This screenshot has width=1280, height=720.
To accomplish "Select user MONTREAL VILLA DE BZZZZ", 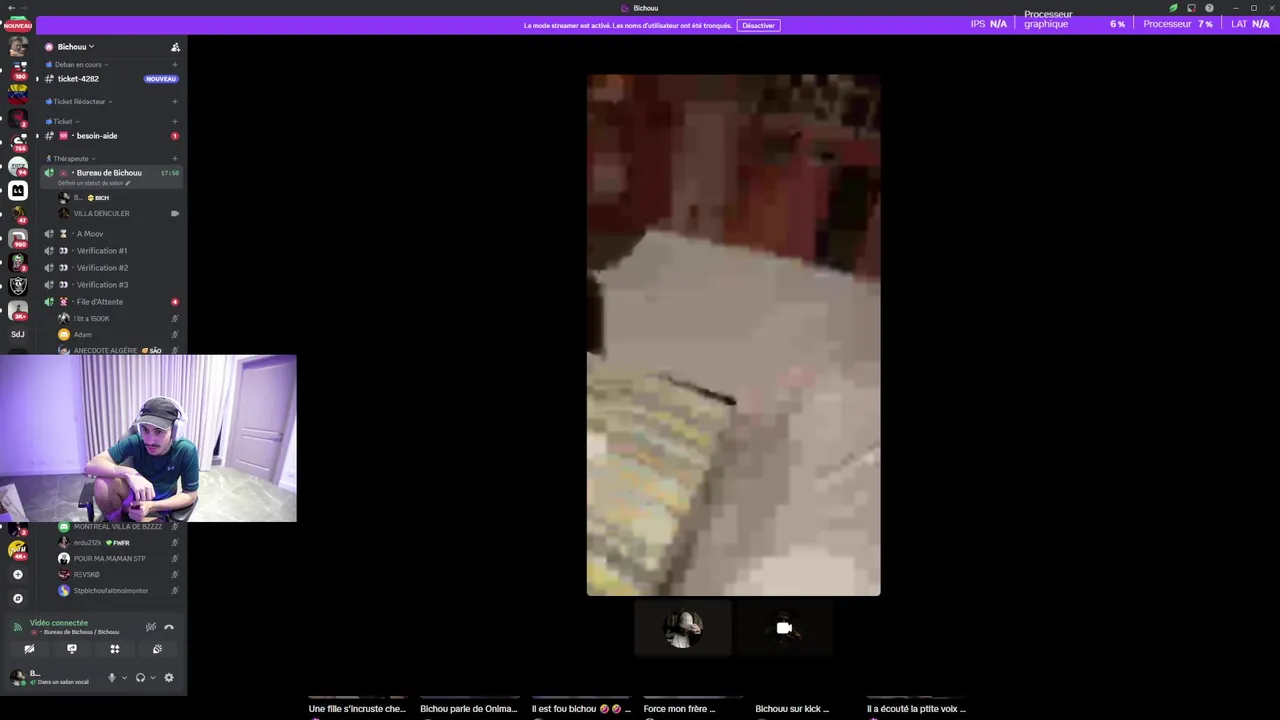I will point(117,527).
